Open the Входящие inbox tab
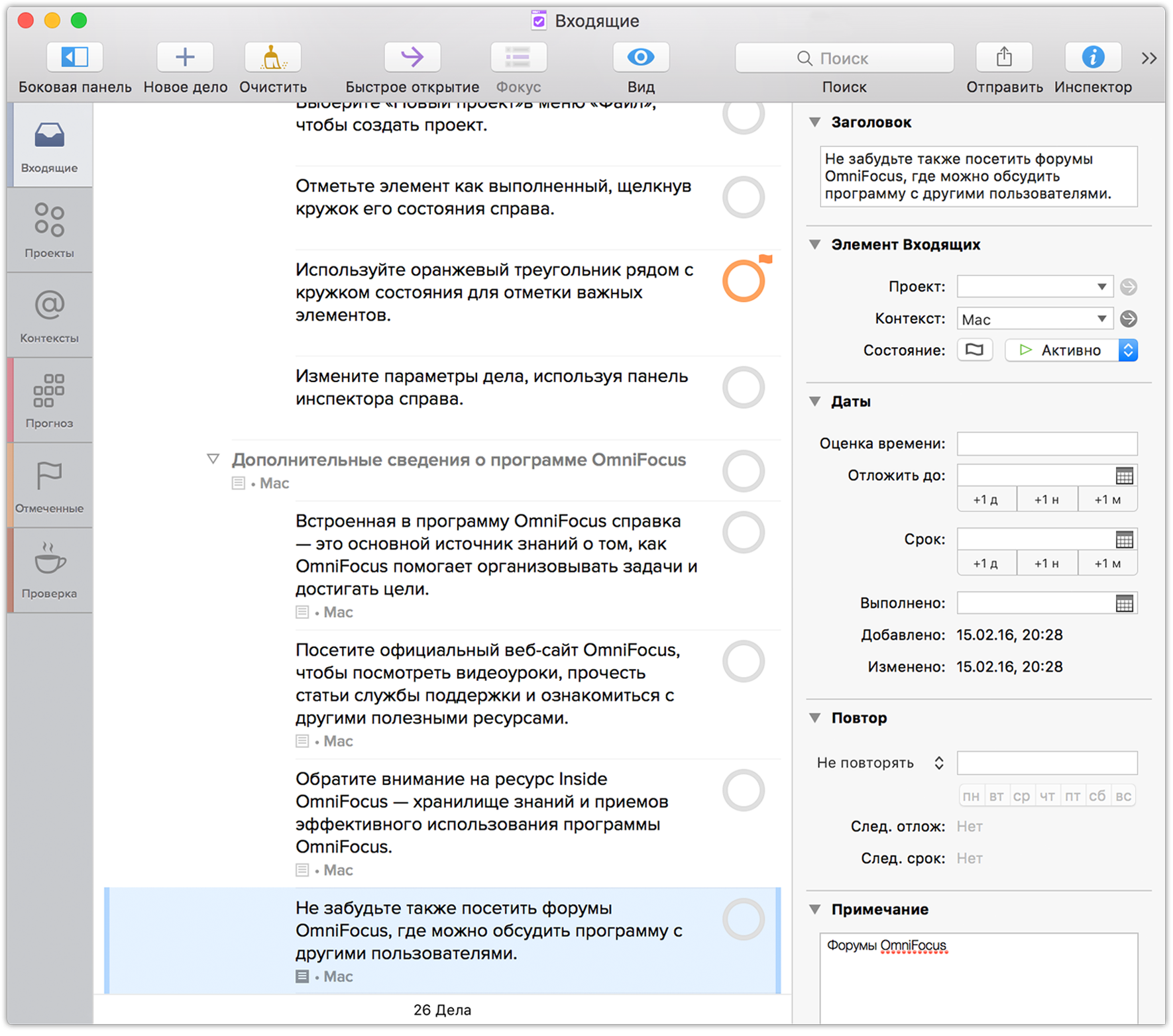Image resolution: width=1173 pixels, height=1036 pixels. tap(50, 146)
